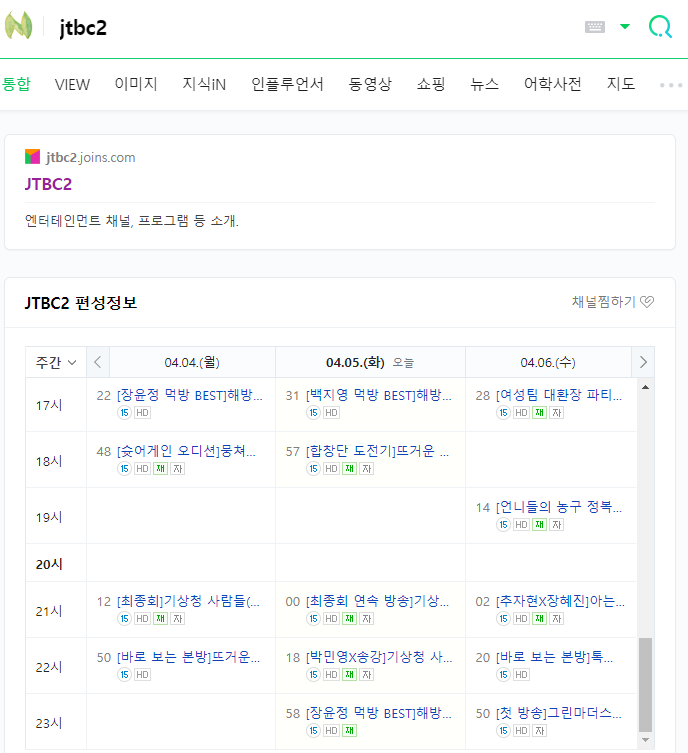Open [첫 방송]그린마더스 program link
Image resolution: width=688 pixels, height=753 pixels.
(559, 713)
